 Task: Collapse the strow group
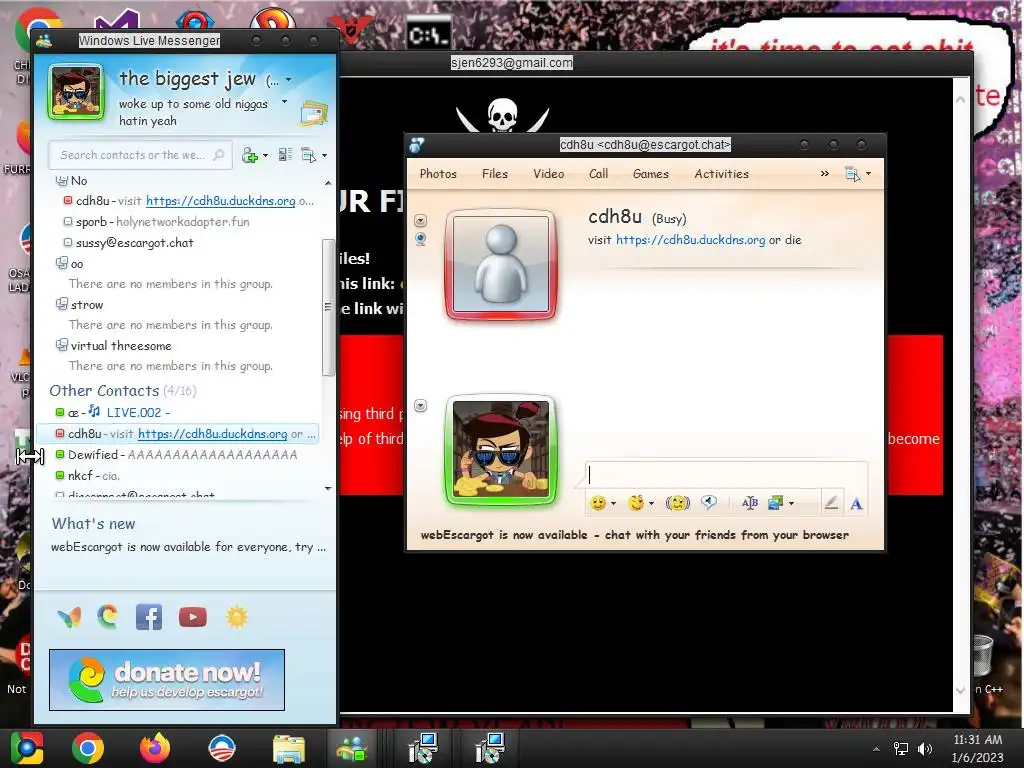(x=61, y=304)
